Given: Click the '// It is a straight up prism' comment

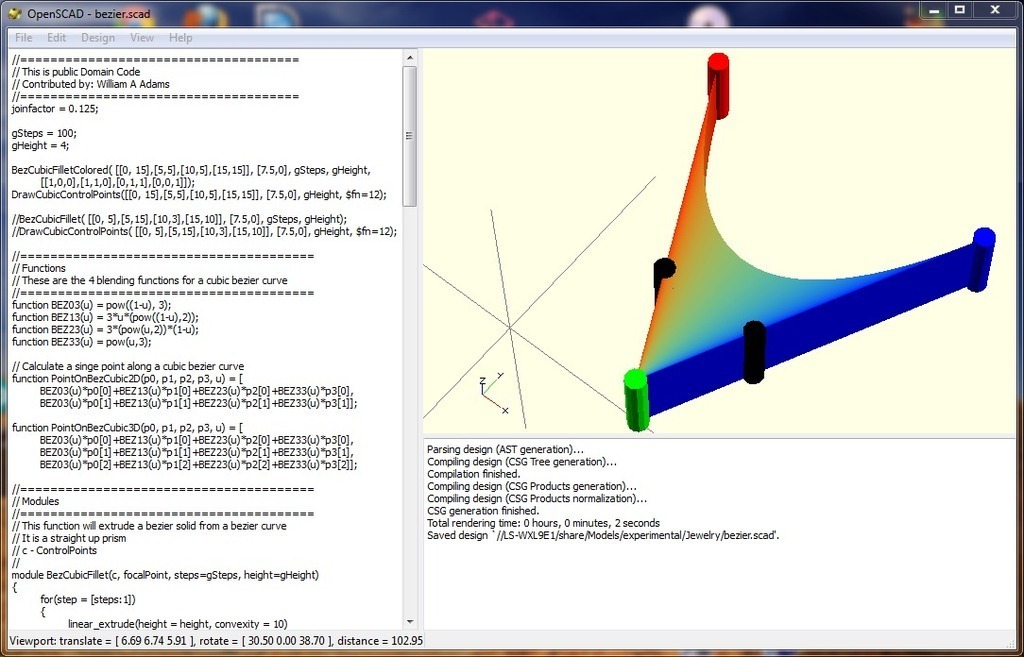Looking at the screenshot, I should point(69,539).
